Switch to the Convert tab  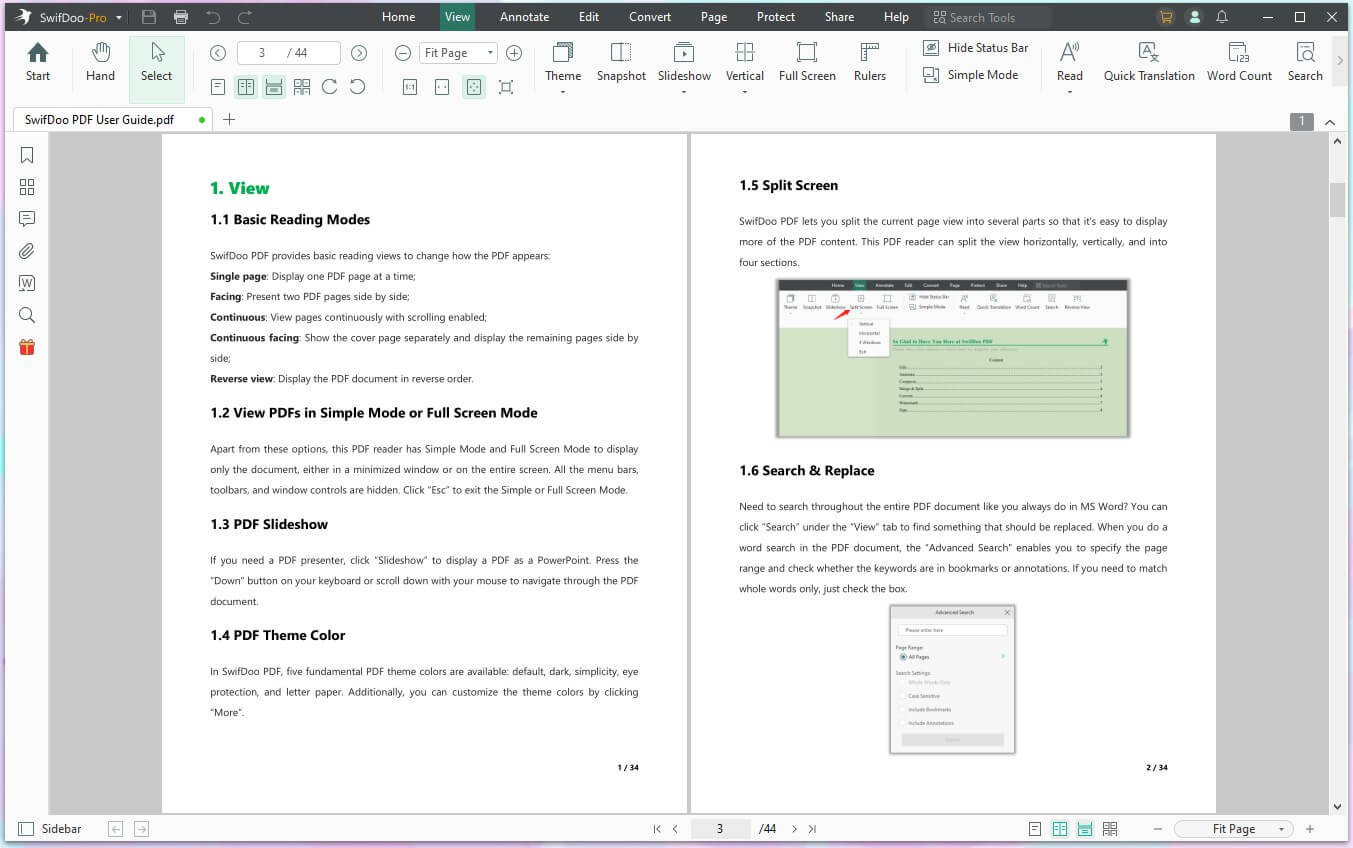650,17
